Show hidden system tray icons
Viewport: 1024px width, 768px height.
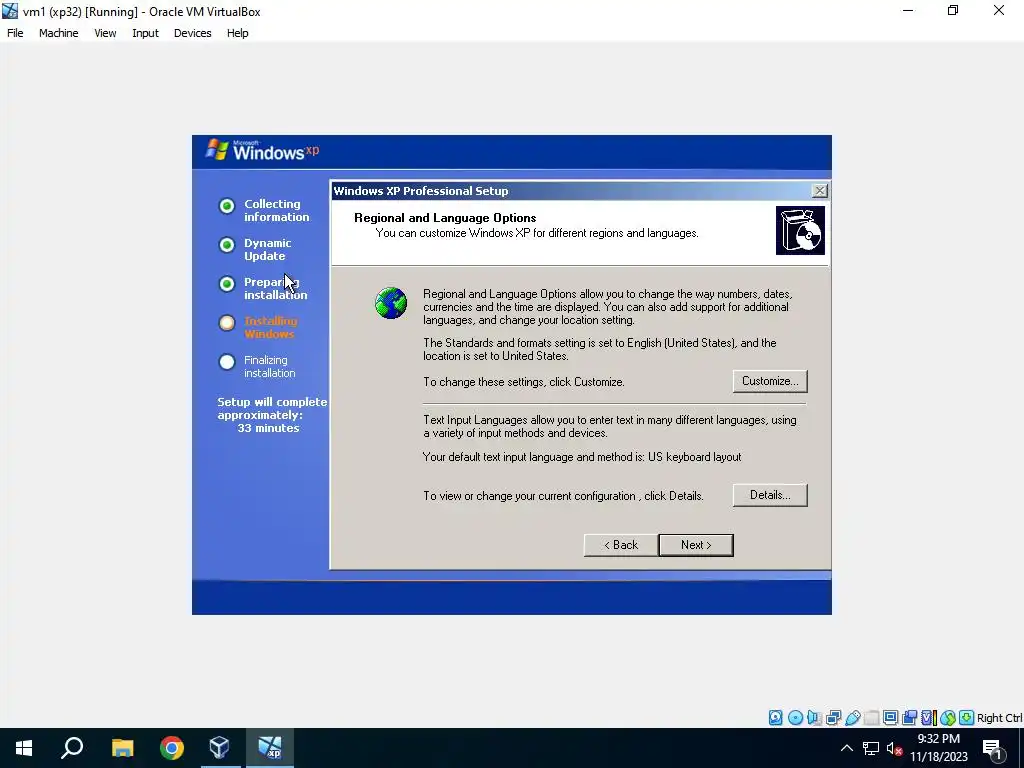point(846,748)
